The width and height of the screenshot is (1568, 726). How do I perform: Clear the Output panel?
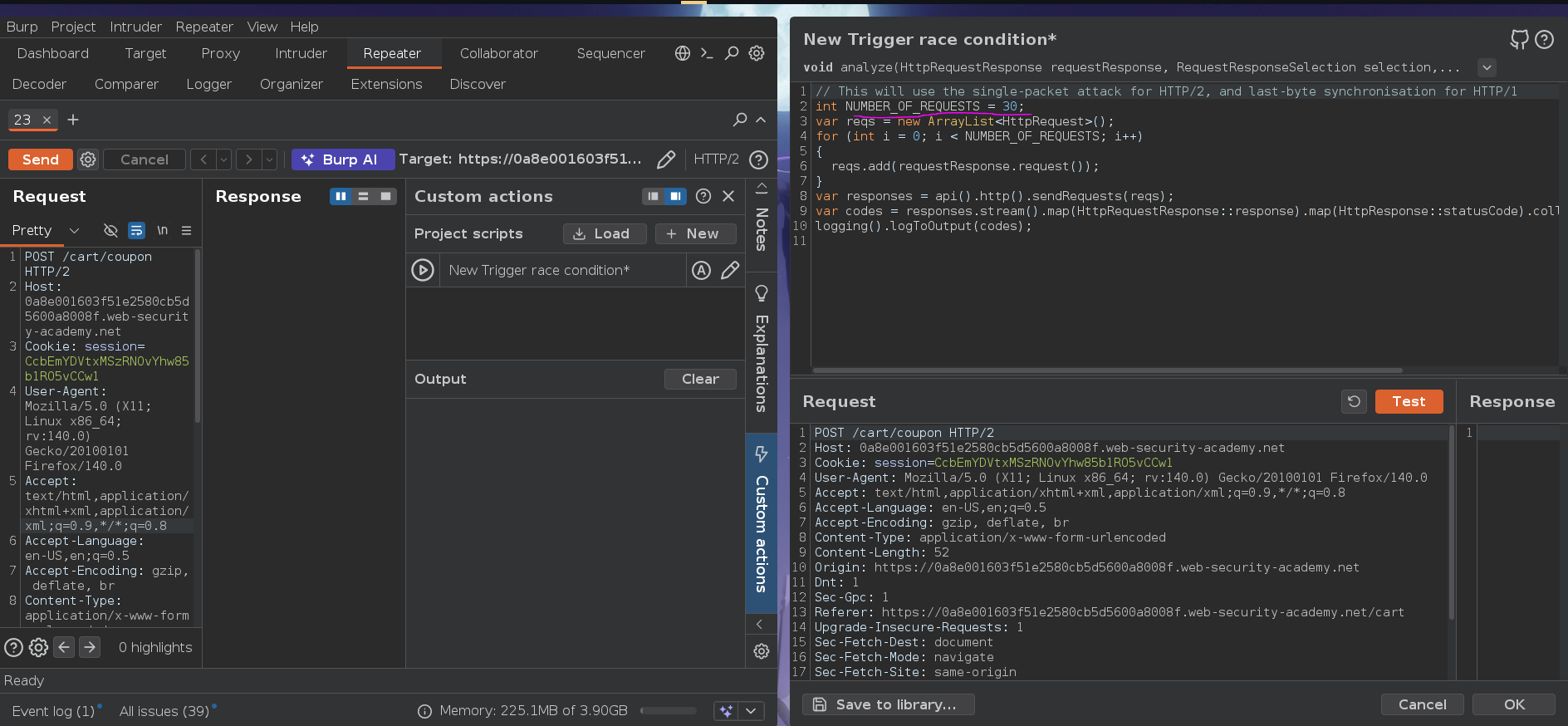click(x=700, y=379)
